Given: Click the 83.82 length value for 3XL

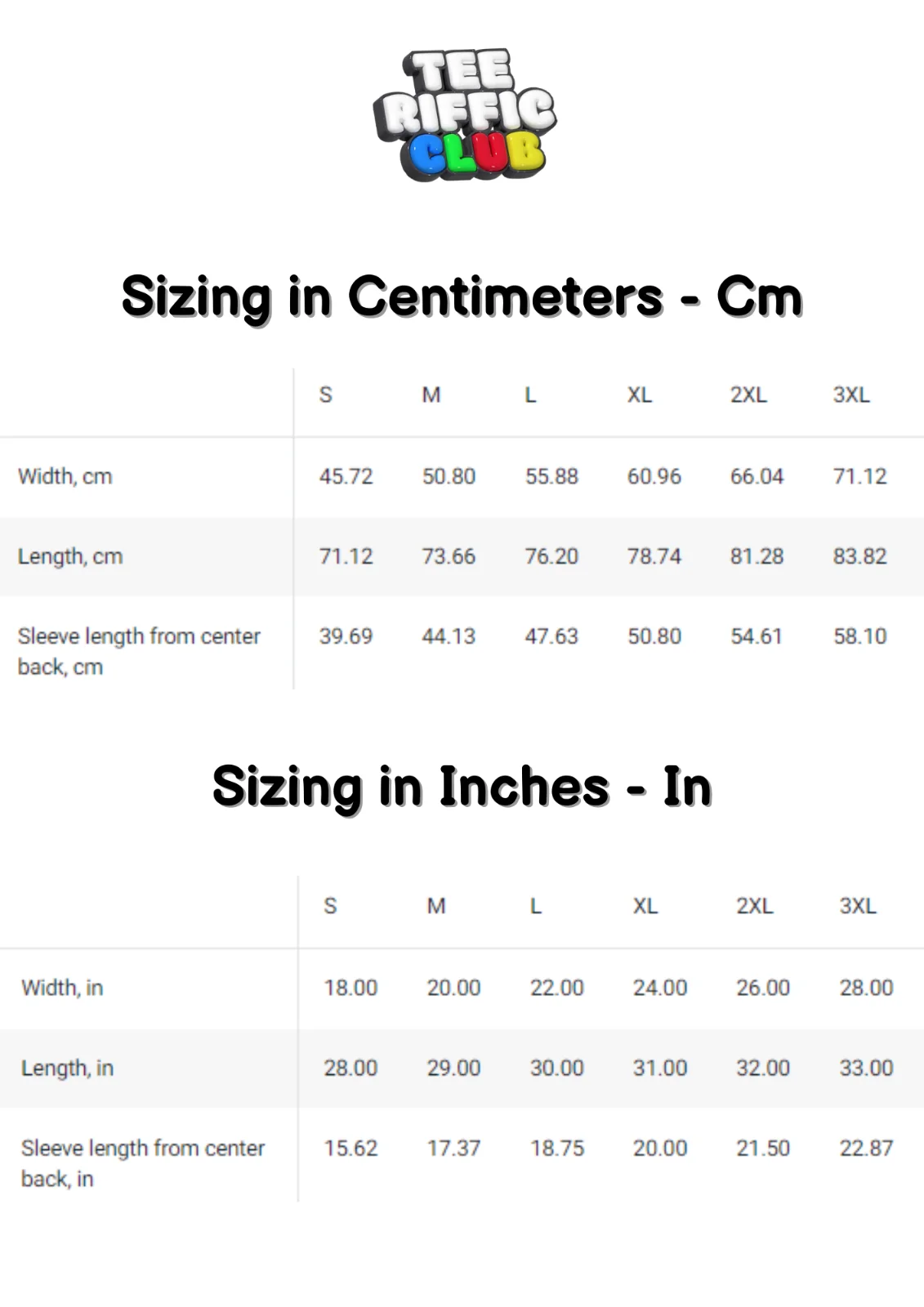Looking at the screenshot, I should pyautogui.click(x=859, y=556).
